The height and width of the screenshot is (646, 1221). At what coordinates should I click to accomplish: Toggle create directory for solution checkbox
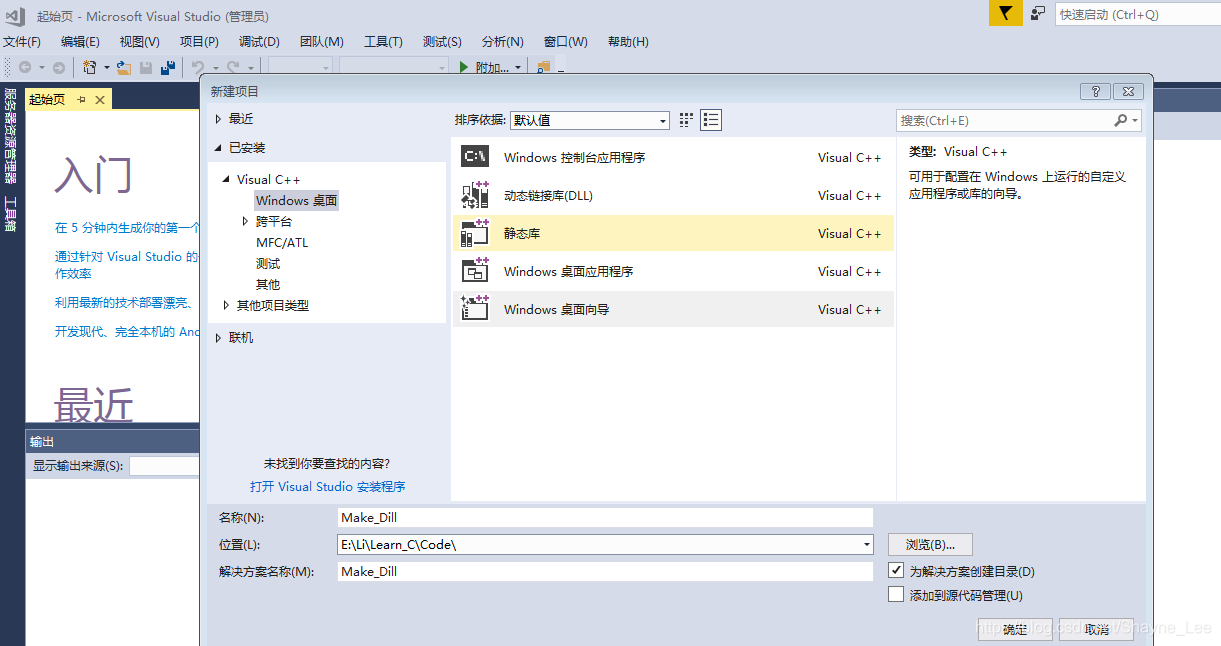(x=896, y=570)
